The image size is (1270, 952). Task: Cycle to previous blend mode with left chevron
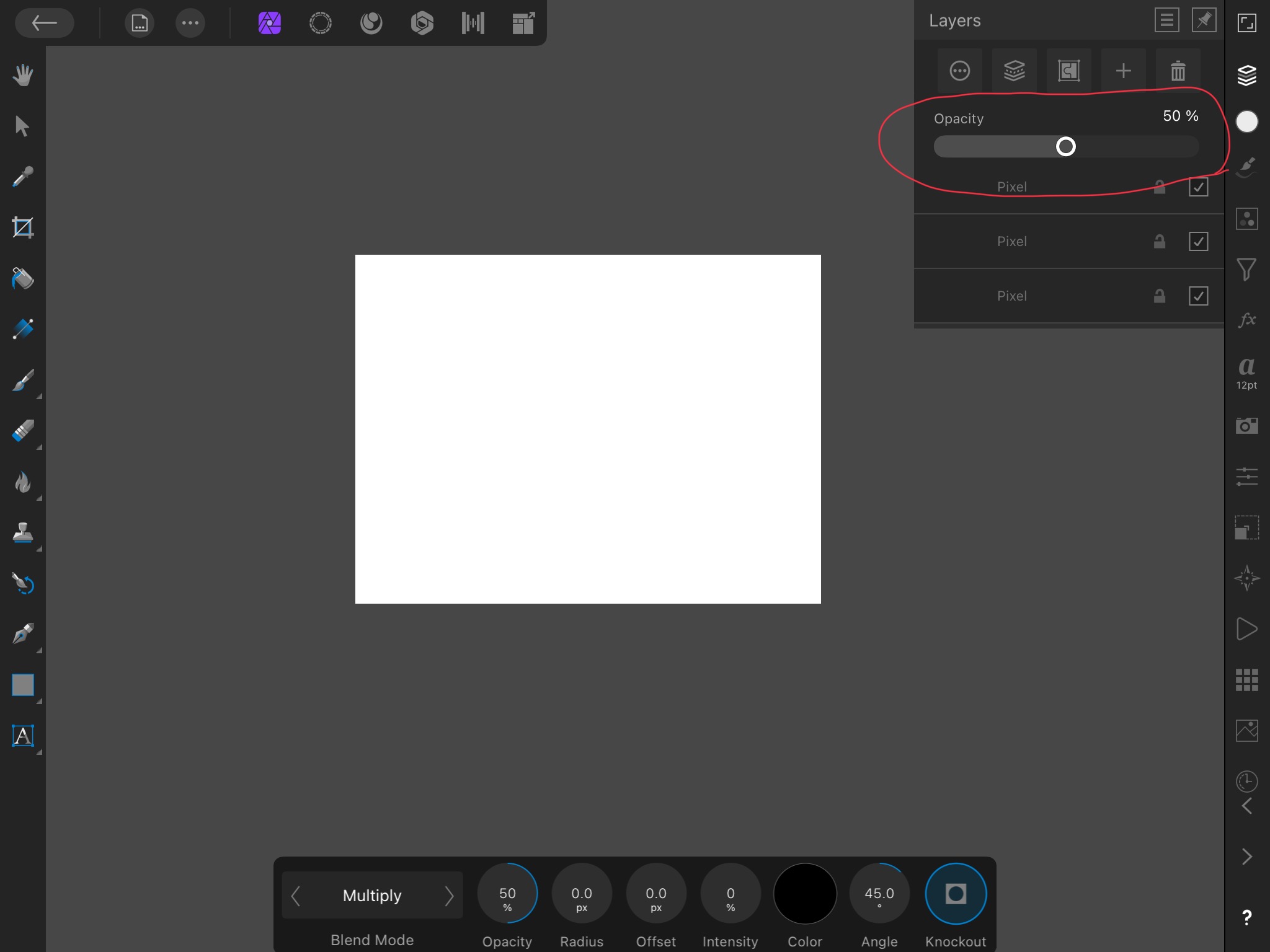tap(296, 895)
